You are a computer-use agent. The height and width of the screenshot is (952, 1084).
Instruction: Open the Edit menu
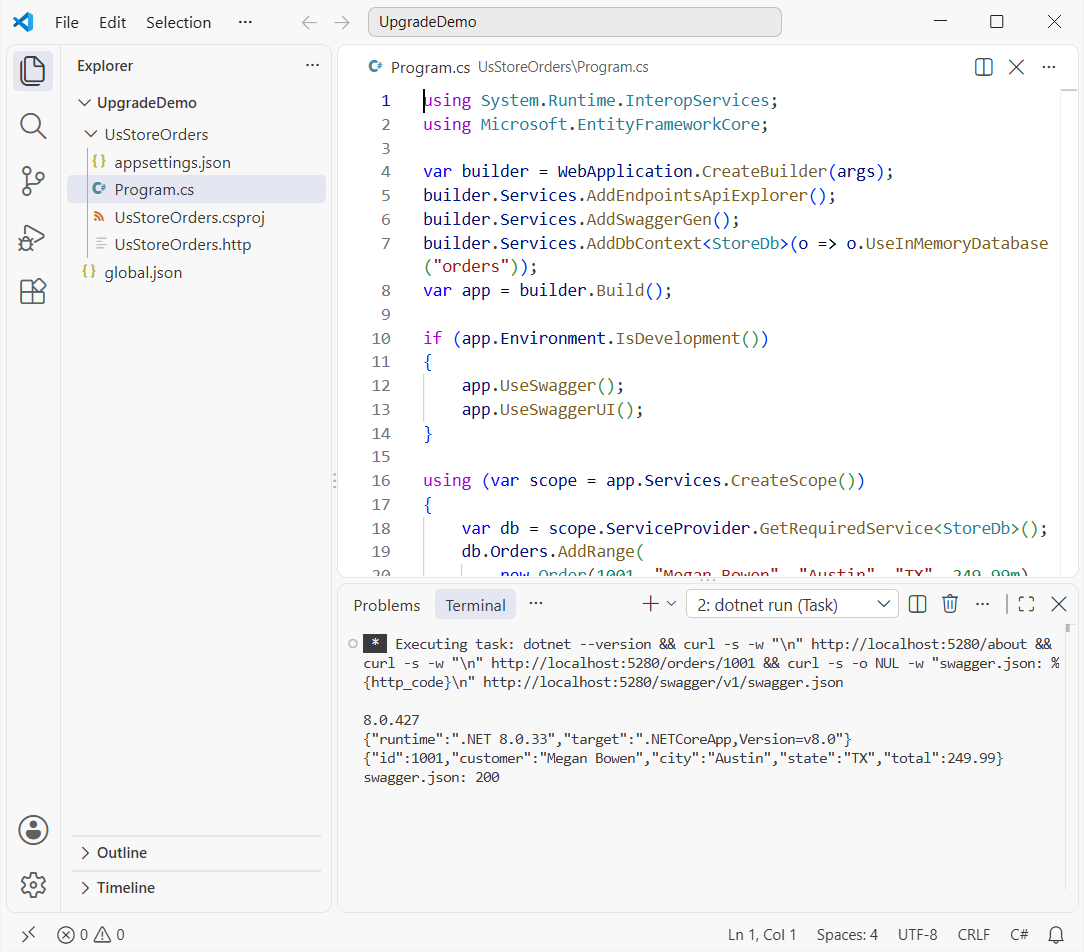[x=112, y=22]
